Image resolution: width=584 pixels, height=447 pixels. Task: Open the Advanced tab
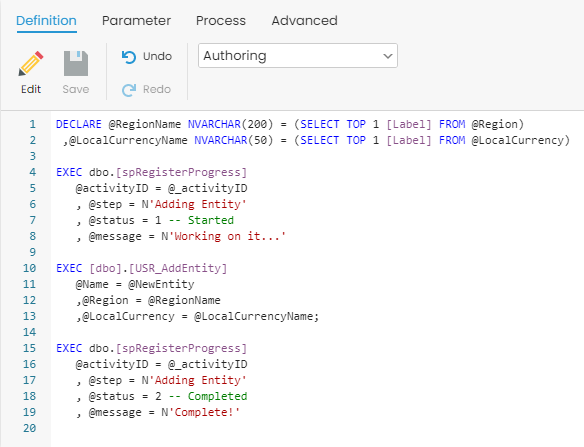pos(304,20)
